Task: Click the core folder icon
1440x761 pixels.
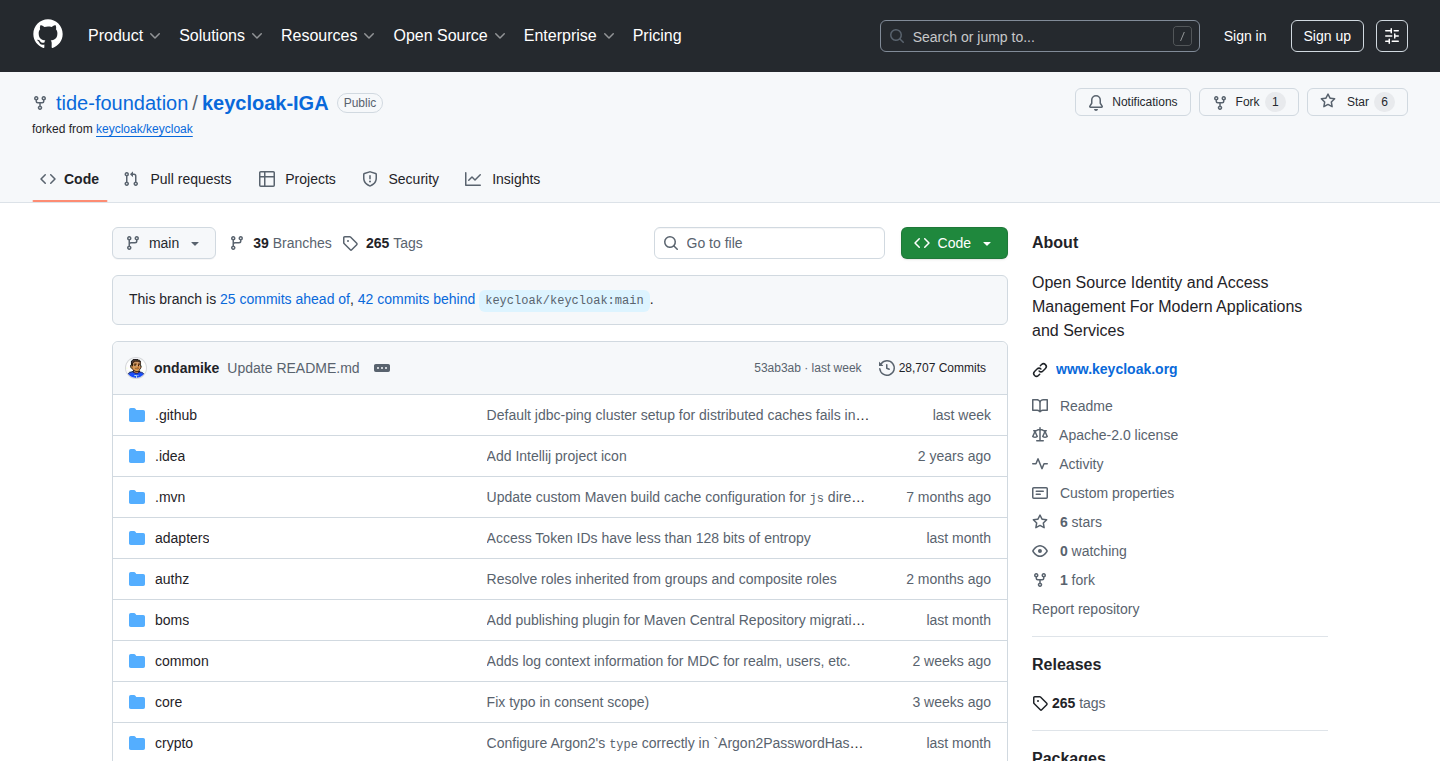Action: tap(137, 702)
